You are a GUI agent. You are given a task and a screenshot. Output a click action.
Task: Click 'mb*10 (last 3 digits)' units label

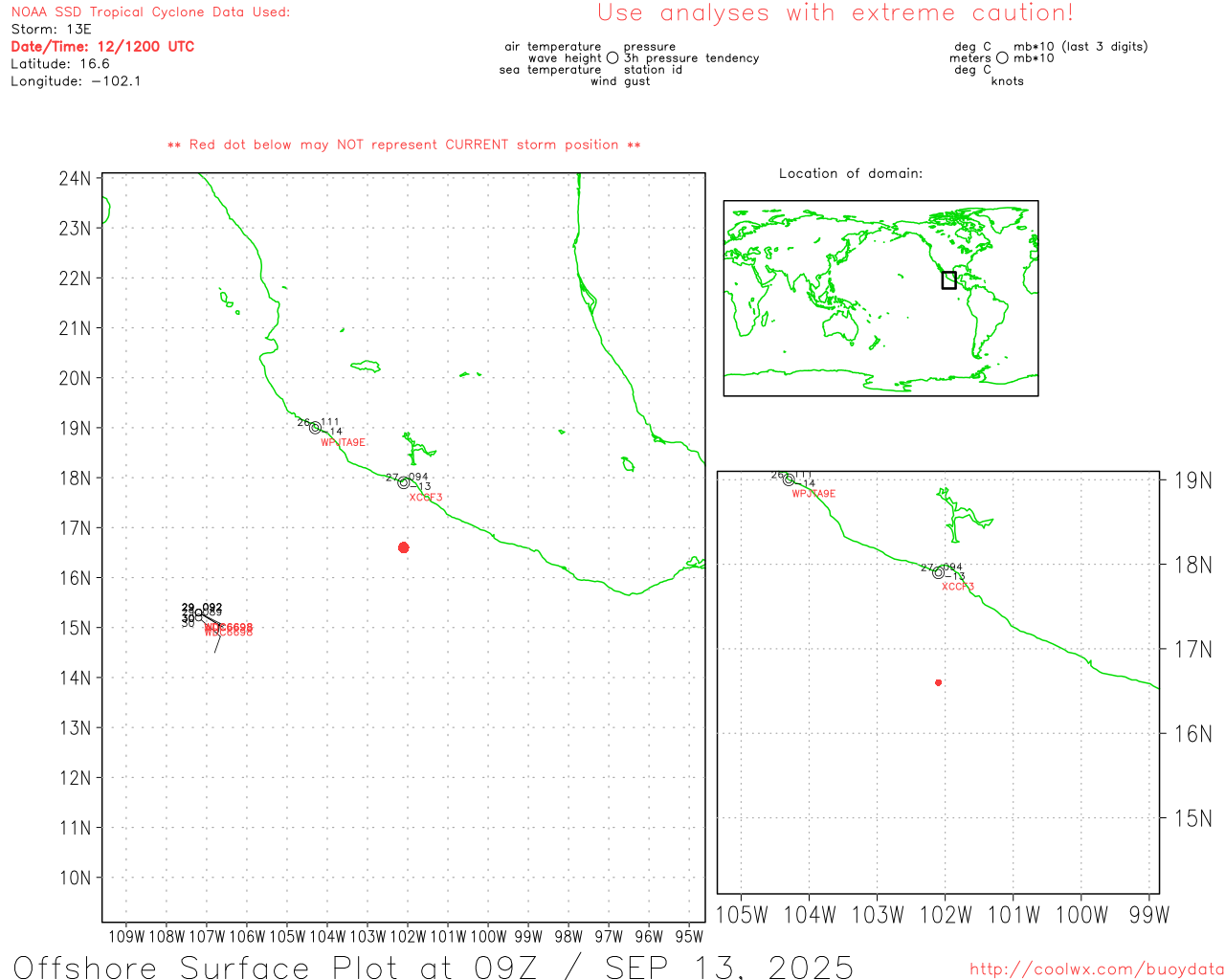coord(1080,47)
